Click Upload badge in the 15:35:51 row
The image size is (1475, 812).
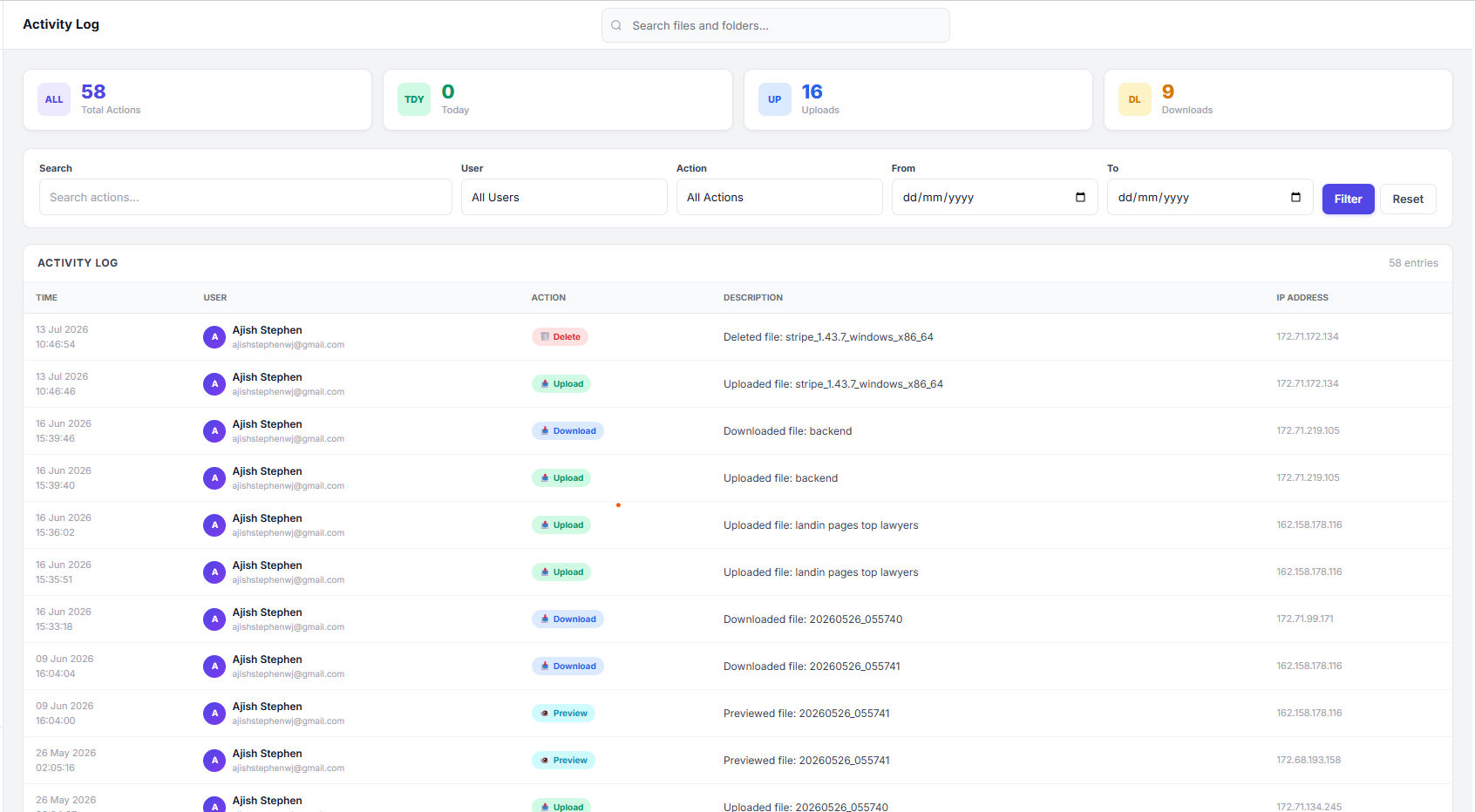coord(561,572)
